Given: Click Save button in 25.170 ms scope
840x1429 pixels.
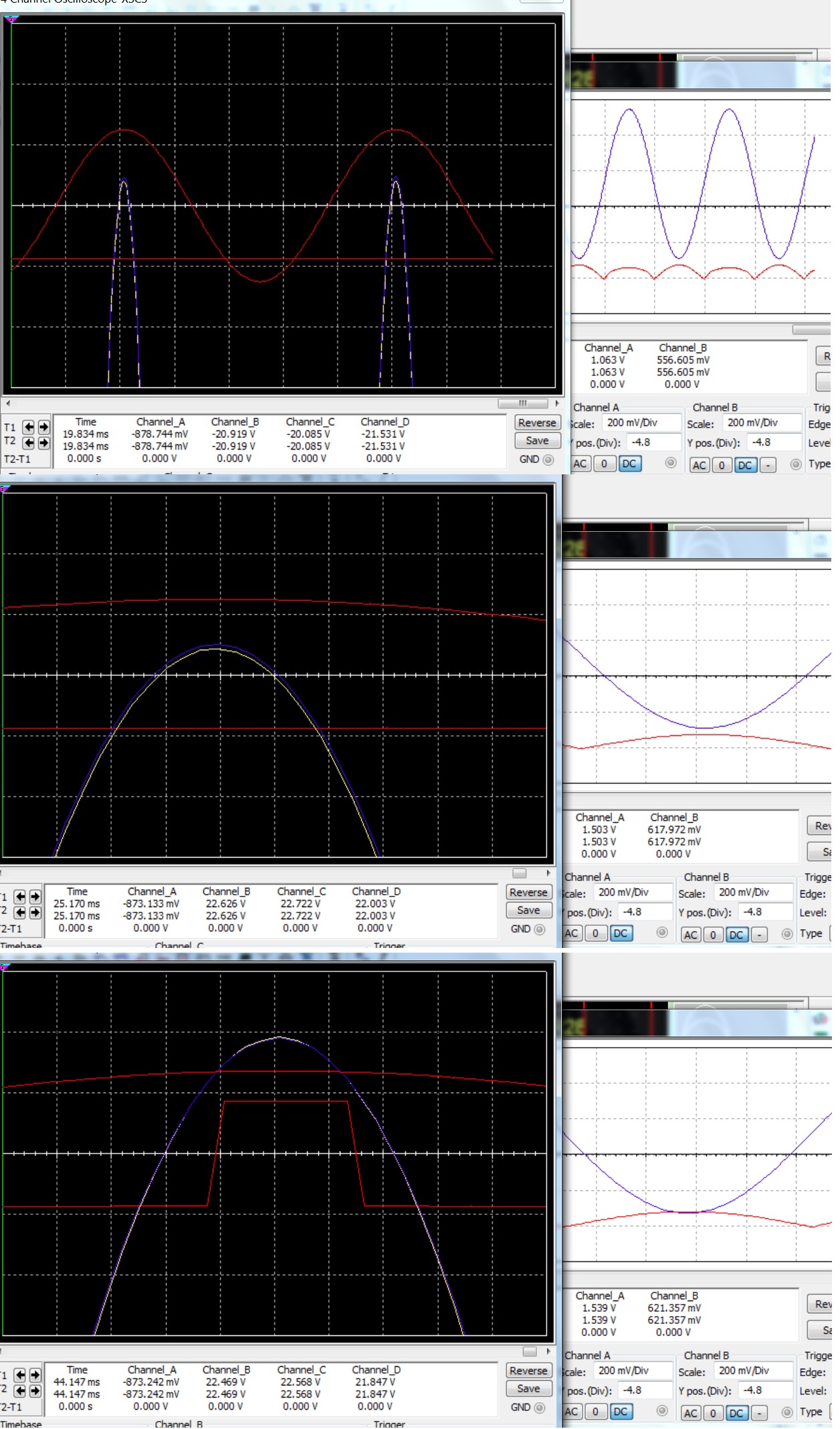Looking at the screenshot, I should pos(528,911).
